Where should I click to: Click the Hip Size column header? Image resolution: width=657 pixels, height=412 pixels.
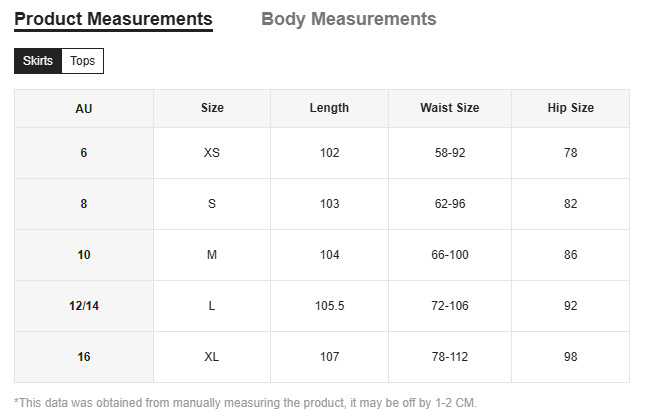tap(570, 108)
